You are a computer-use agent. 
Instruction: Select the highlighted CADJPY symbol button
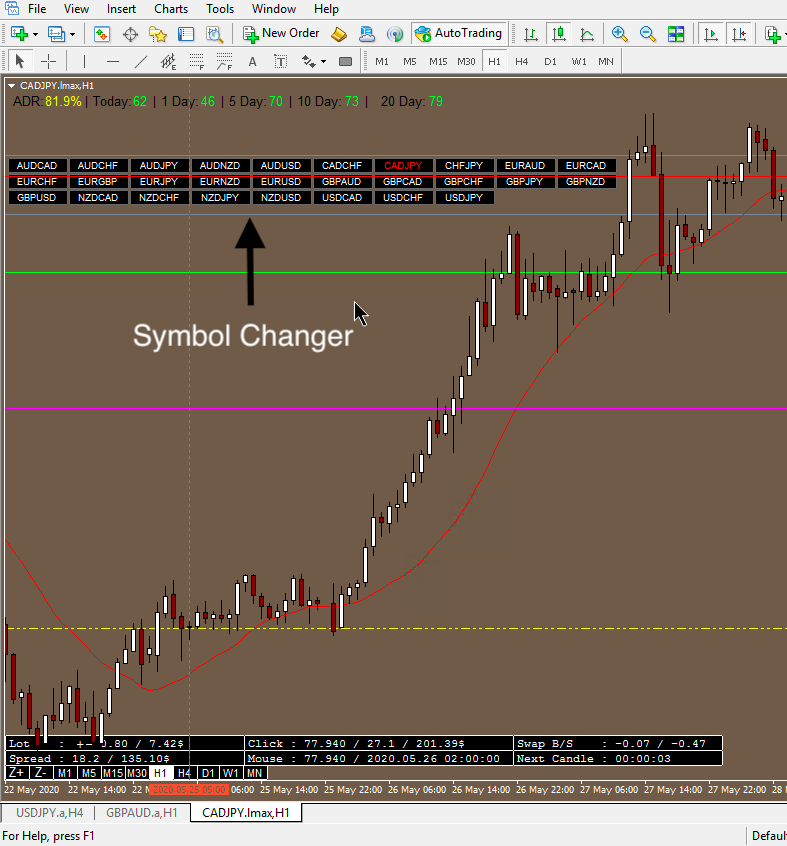(402, 166)
